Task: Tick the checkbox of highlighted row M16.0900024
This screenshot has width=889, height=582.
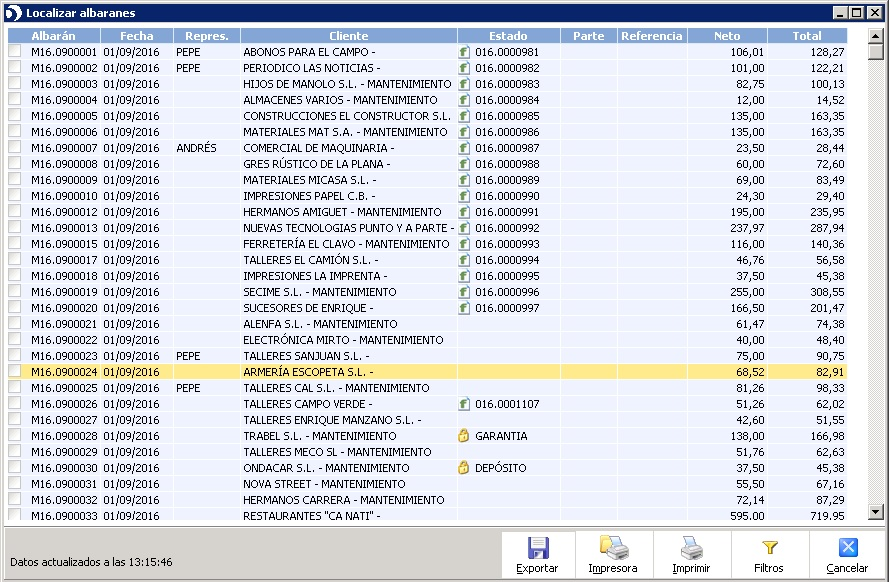Action: pyautogui.click(x=15, y=371)
